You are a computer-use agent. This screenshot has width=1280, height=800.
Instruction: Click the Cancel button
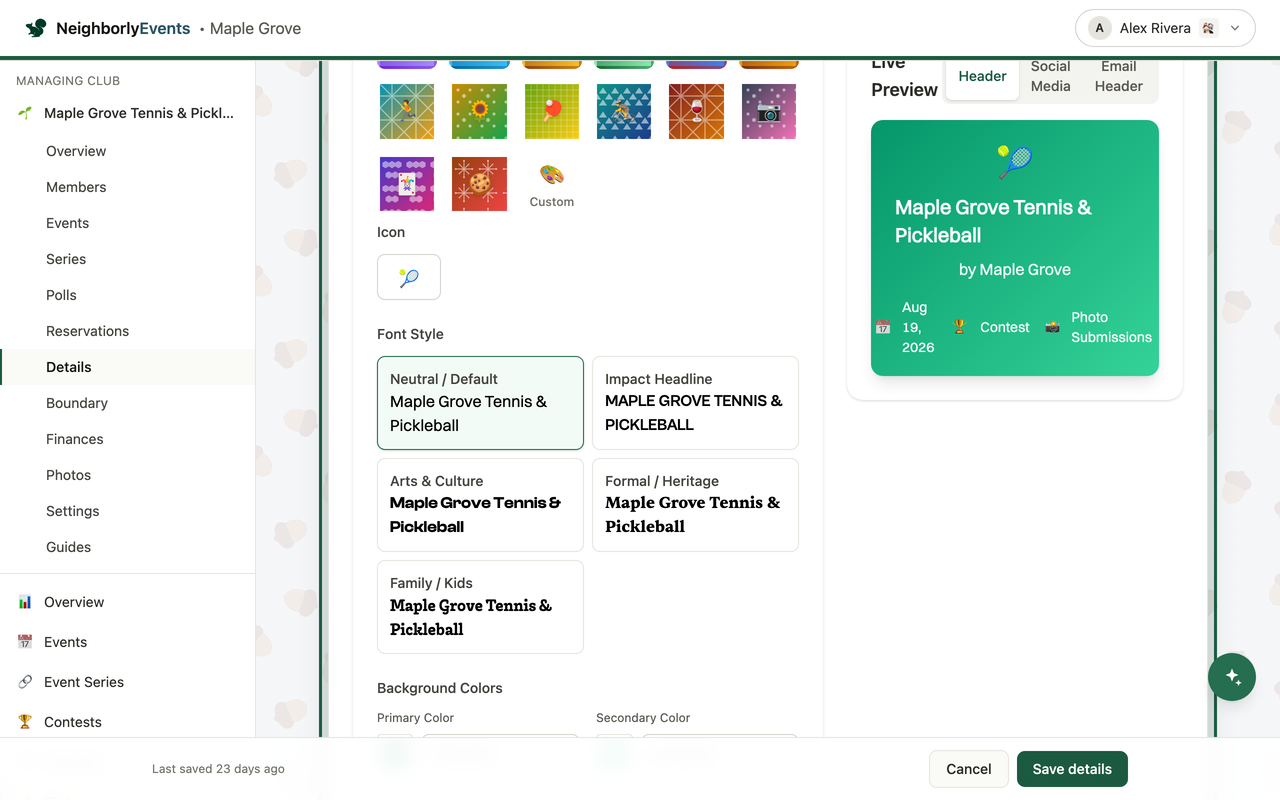(x=969, y=769)
